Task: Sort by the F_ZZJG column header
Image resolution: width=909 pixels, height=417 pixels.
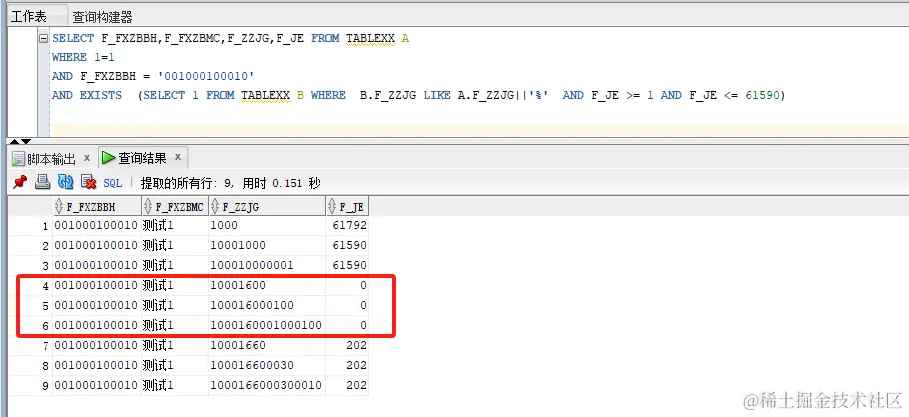Action: coord(267,206)
